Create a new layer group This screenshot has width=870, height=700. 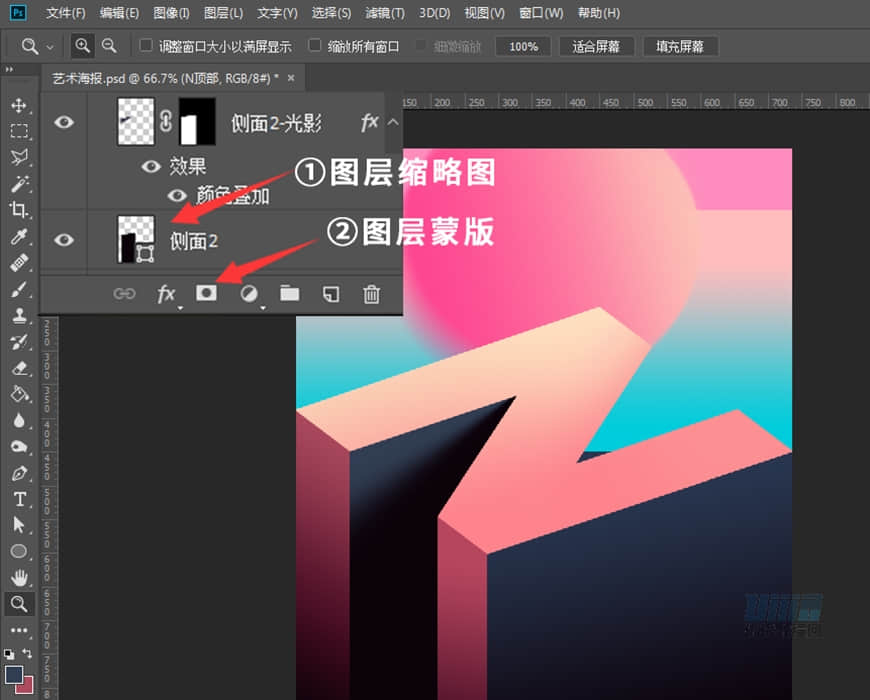coord(290,293)
